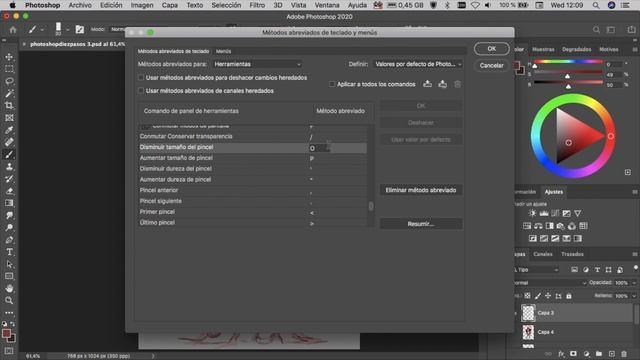Open the brush preset picker arrow

tap(67, 29)
